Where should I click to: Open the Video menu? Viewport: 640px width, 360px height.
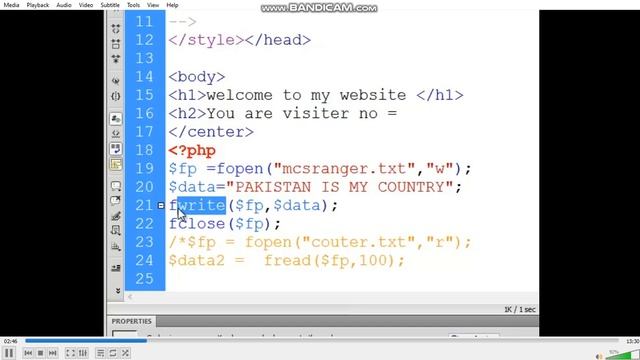[x=86, y=5]
